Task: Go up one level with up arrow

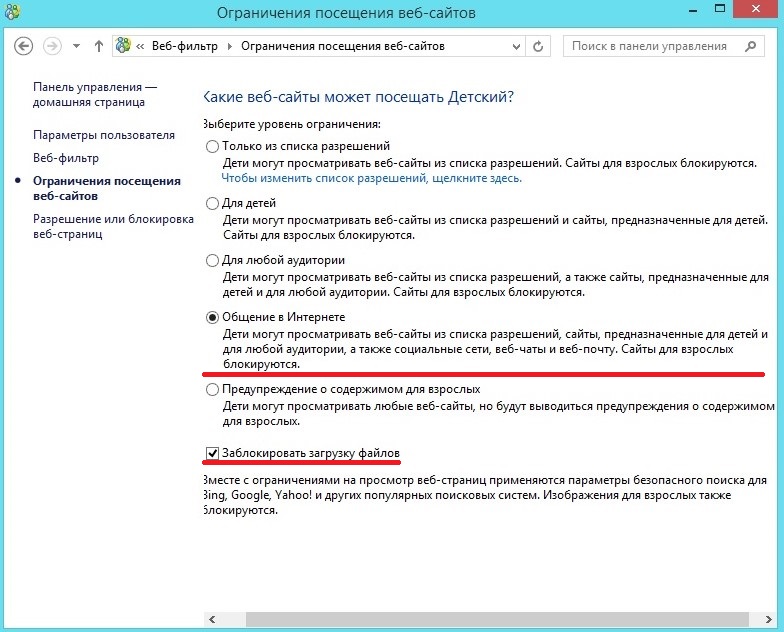Action: click(98, 46)
